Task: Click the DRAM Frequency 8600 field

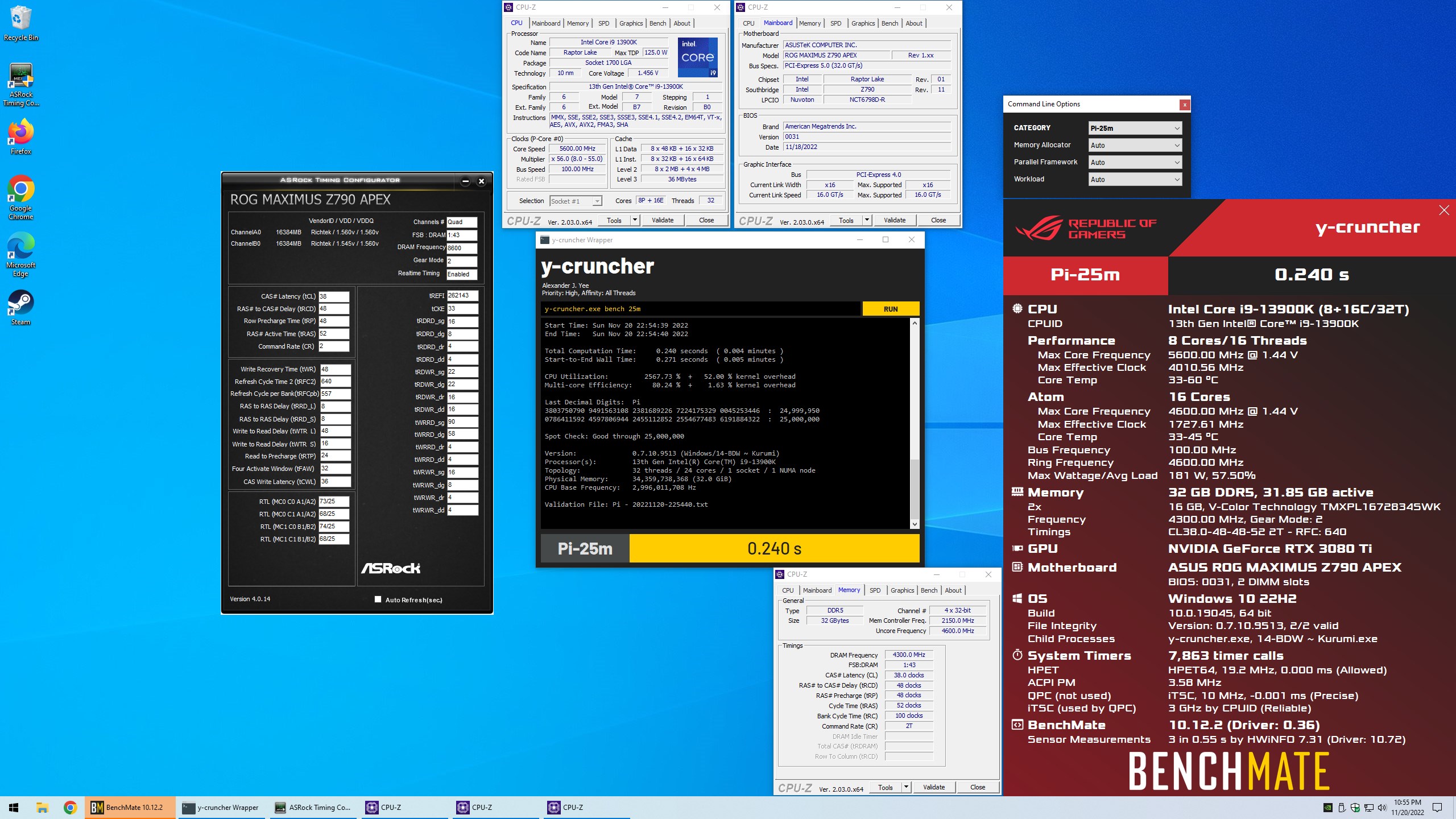Action: coord(462,247)
